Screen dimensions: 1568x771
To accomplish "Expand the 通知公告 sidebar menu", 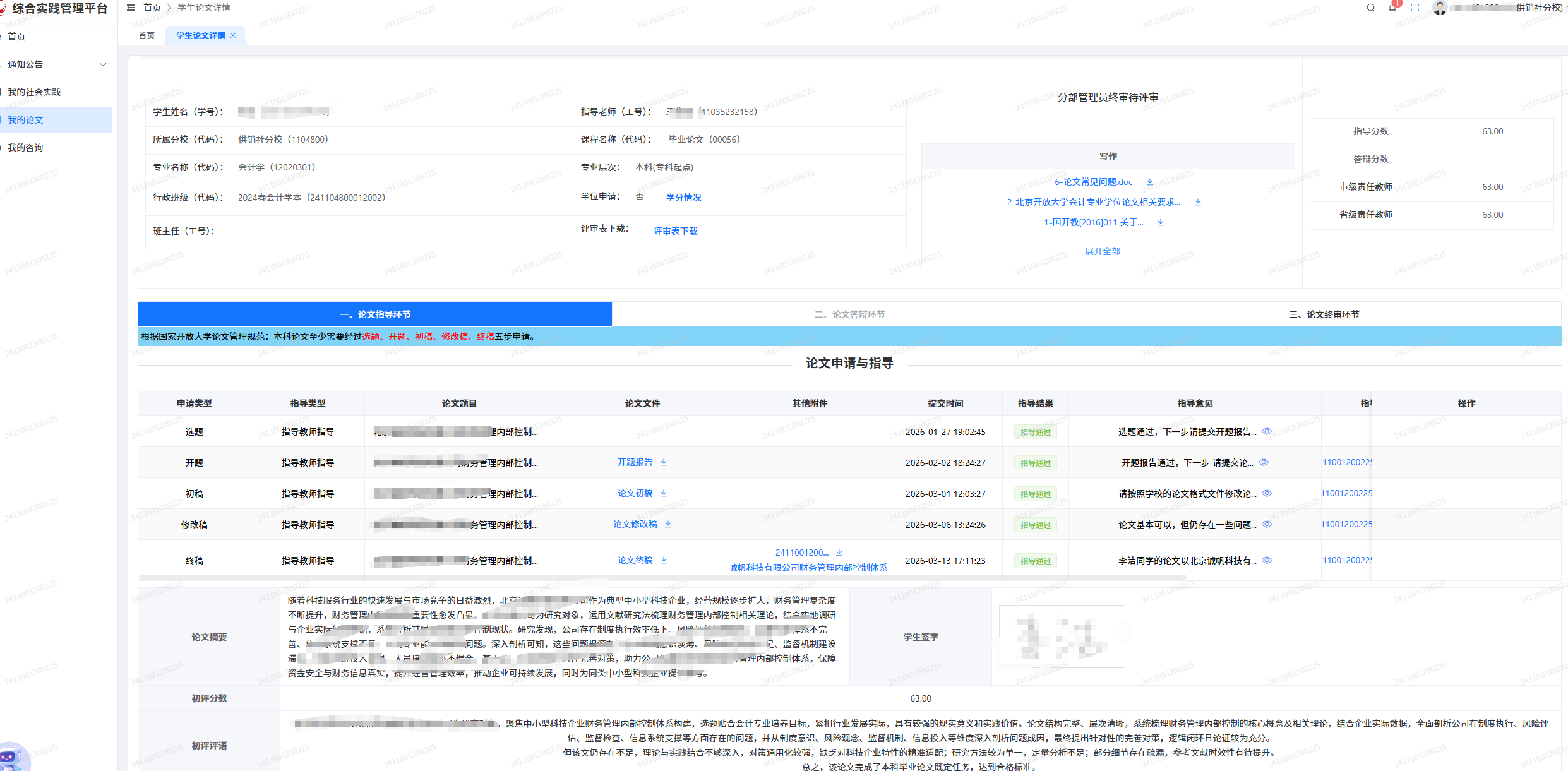I will click(56, 64).
